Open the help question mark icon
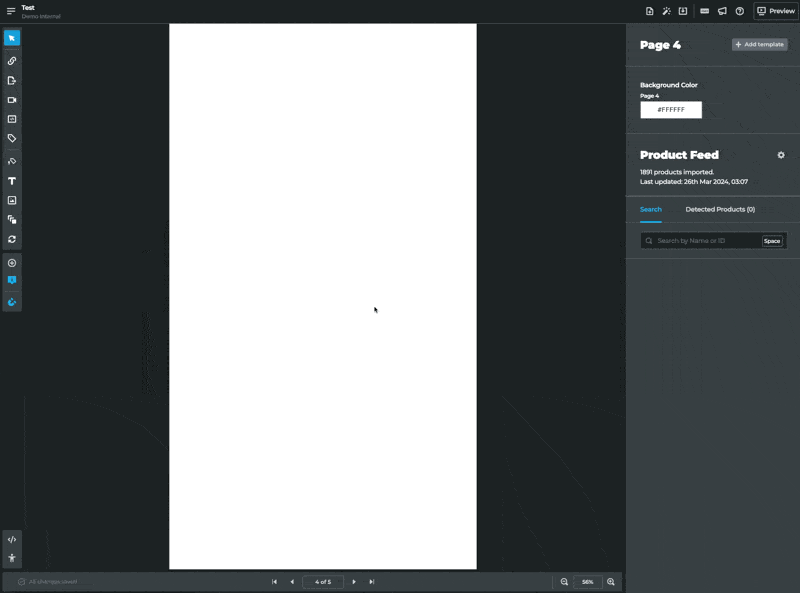Image resolution: width=800 pixels, height=593 pixels. tap(740, 11)
